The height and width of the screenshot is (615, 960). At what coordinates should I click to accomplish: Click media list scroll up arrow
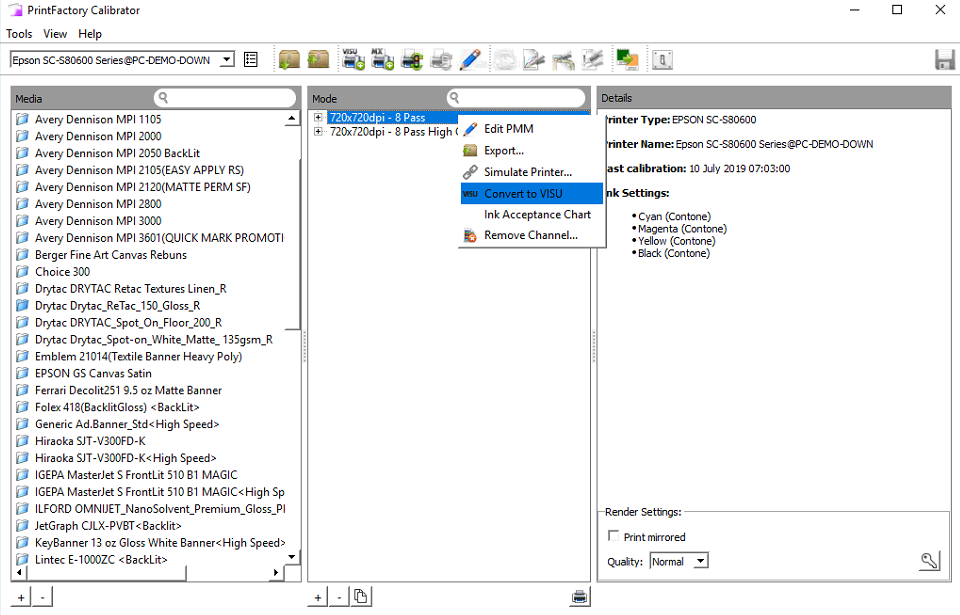(292, 118)
